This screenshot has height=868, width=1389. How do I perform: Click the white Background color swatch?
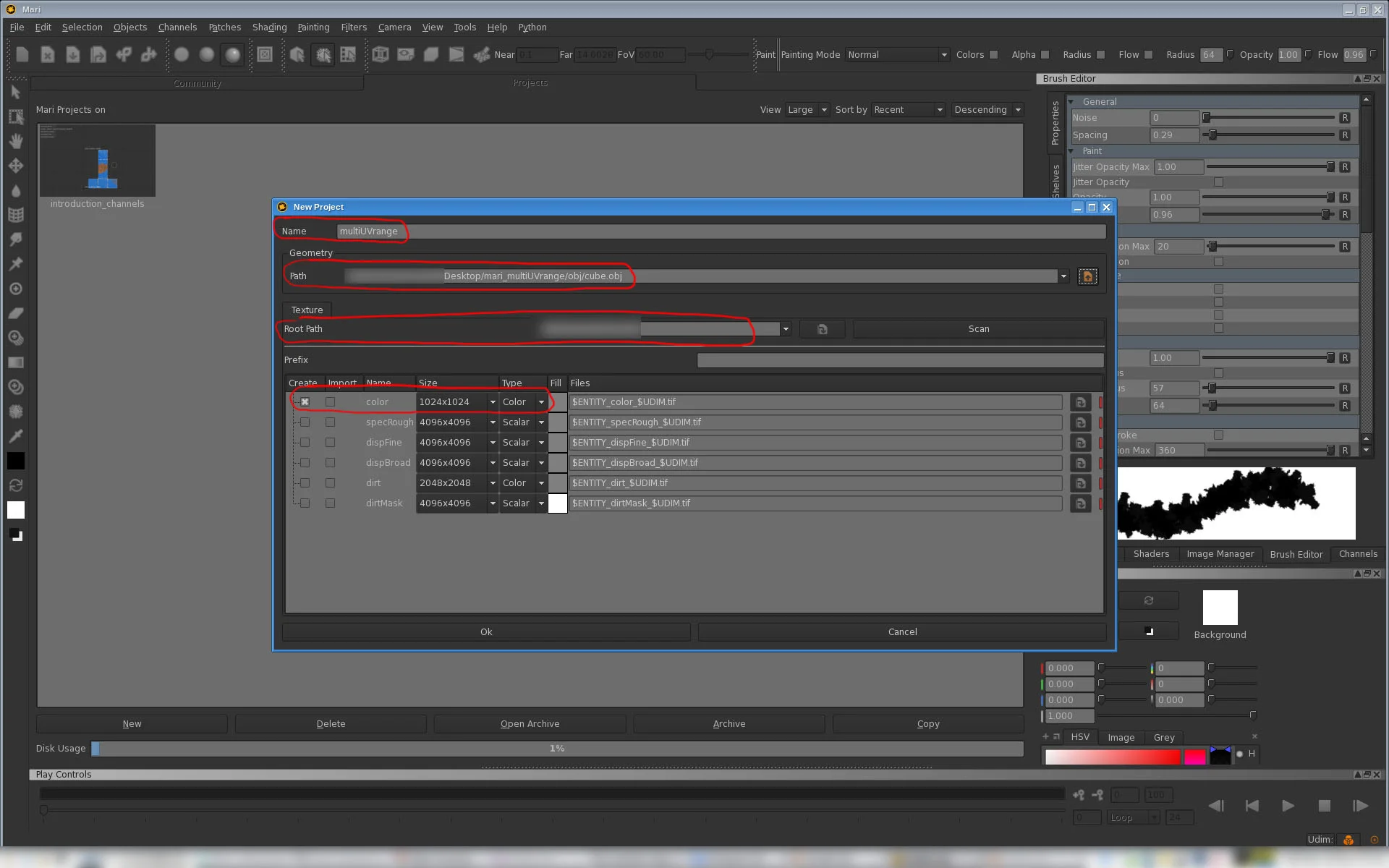point(1220,608)
